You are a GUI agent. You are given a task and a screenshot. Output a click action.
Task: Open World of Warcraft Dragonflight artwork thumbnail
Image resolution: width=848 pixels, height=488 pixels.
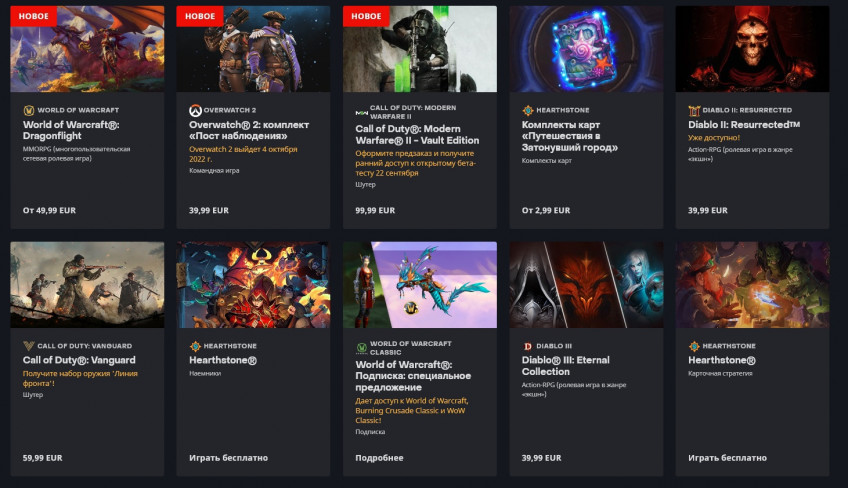[x=87, y=49]
